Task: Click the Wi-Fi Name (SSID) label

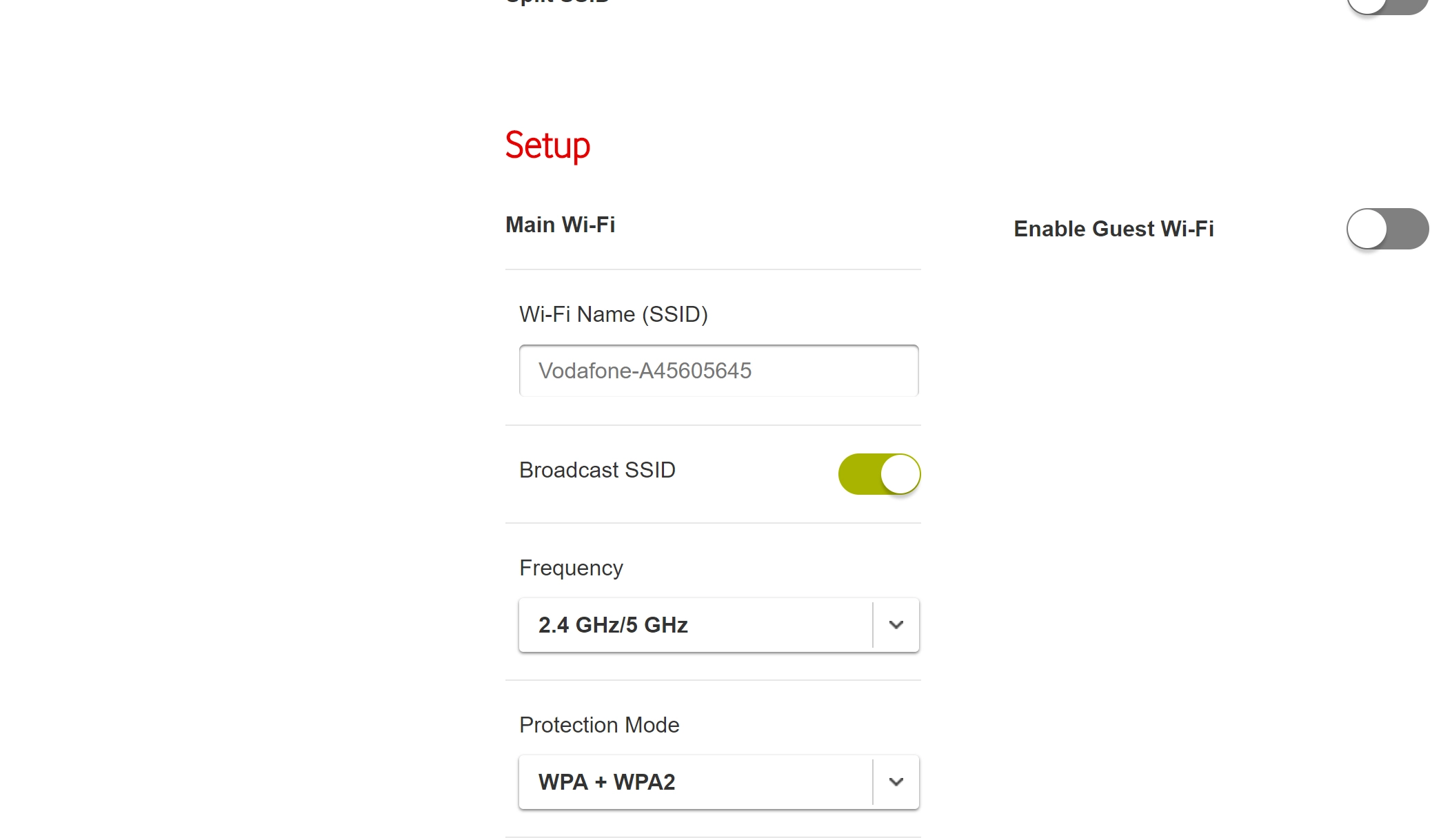Action: click(613, 314)
